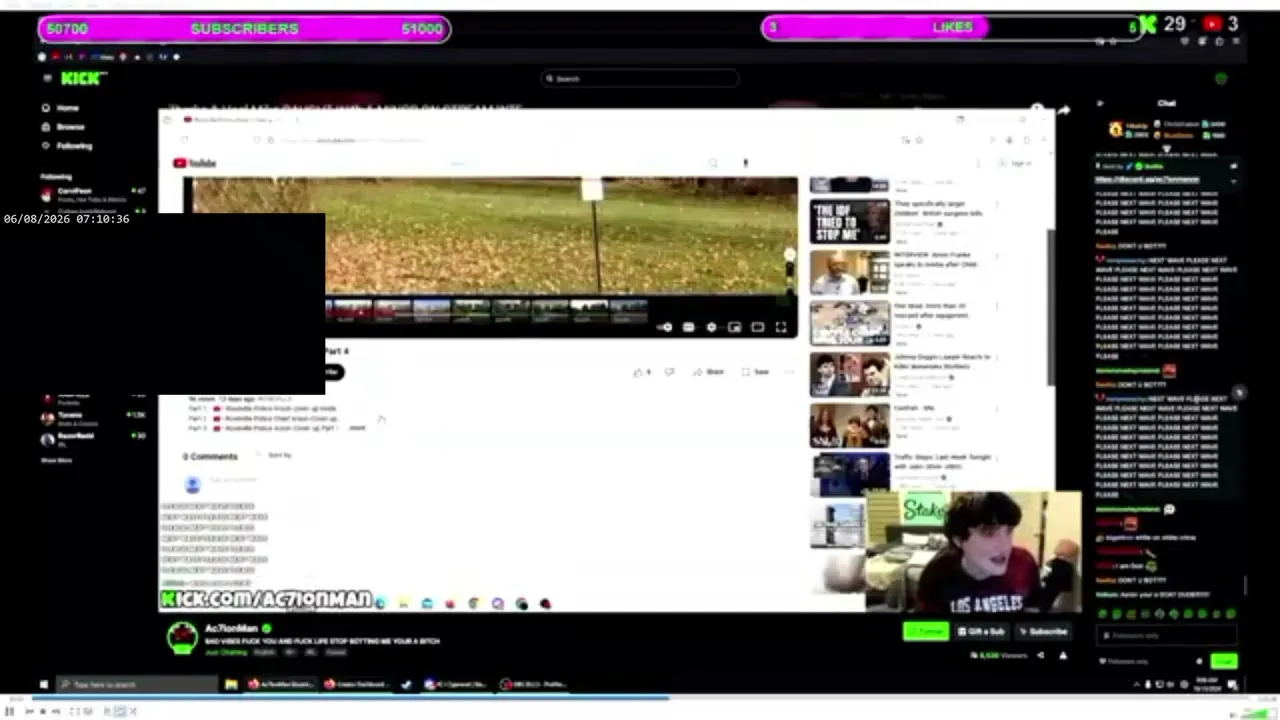Expand description with the ...more link
This screenshot has height=720, width=1280.
(x=356, y=428)
